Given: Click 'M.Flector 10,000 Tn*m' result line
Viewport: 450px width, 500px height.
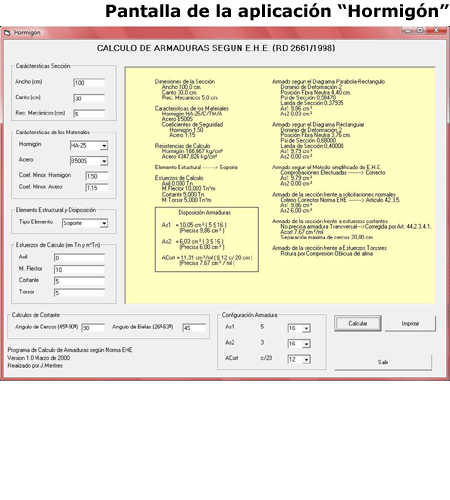Looking at the screenshot, I should tap(189, 189).
